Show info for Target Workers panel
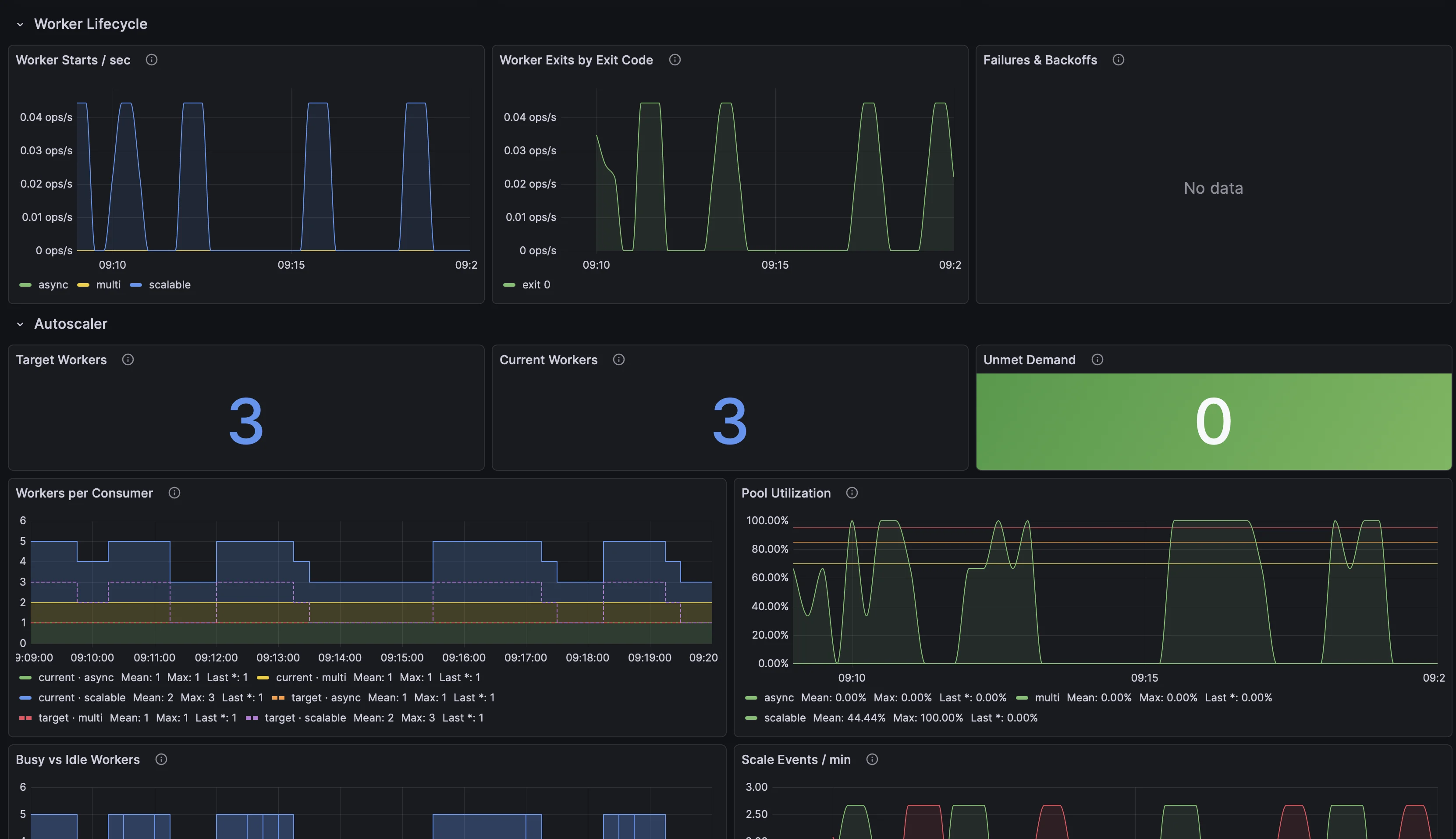Screen dimensions: 1456x839 click(x=128, y=359)
